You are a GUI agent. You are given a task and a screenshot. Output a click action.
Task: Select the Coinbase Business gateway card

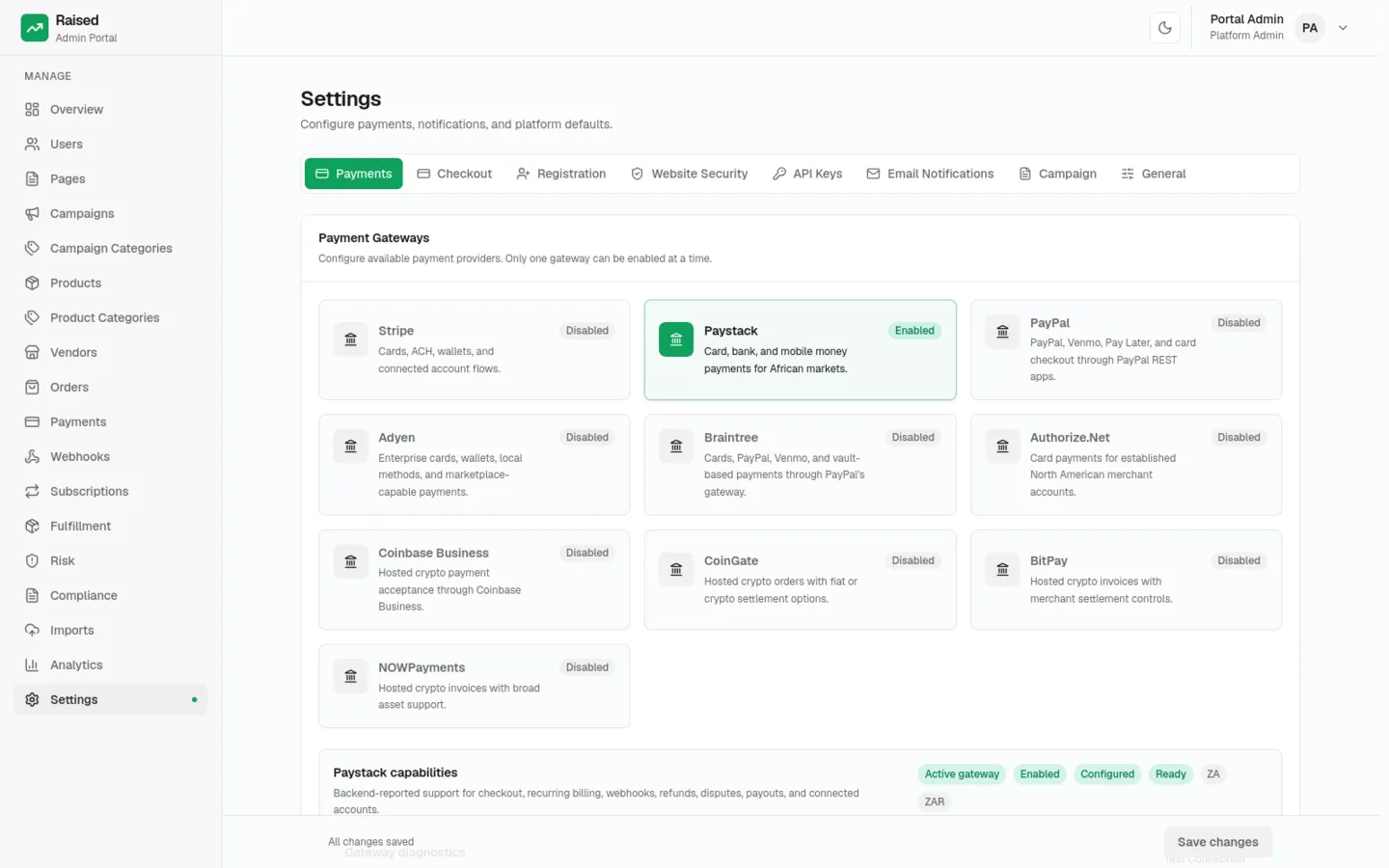[x=475, y=580]
